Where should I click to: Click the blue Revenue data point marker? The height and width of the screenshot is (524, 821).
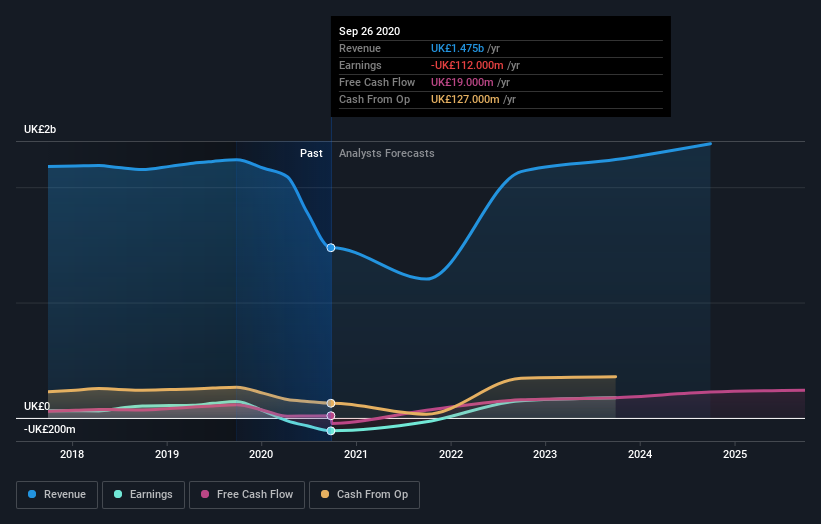pos(331,248)
